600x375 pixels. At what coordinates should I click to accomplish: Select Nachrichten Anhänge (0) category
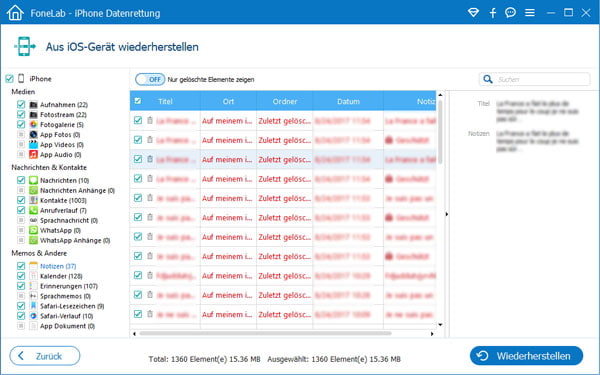pyautogui.click(x=77, y=191)
